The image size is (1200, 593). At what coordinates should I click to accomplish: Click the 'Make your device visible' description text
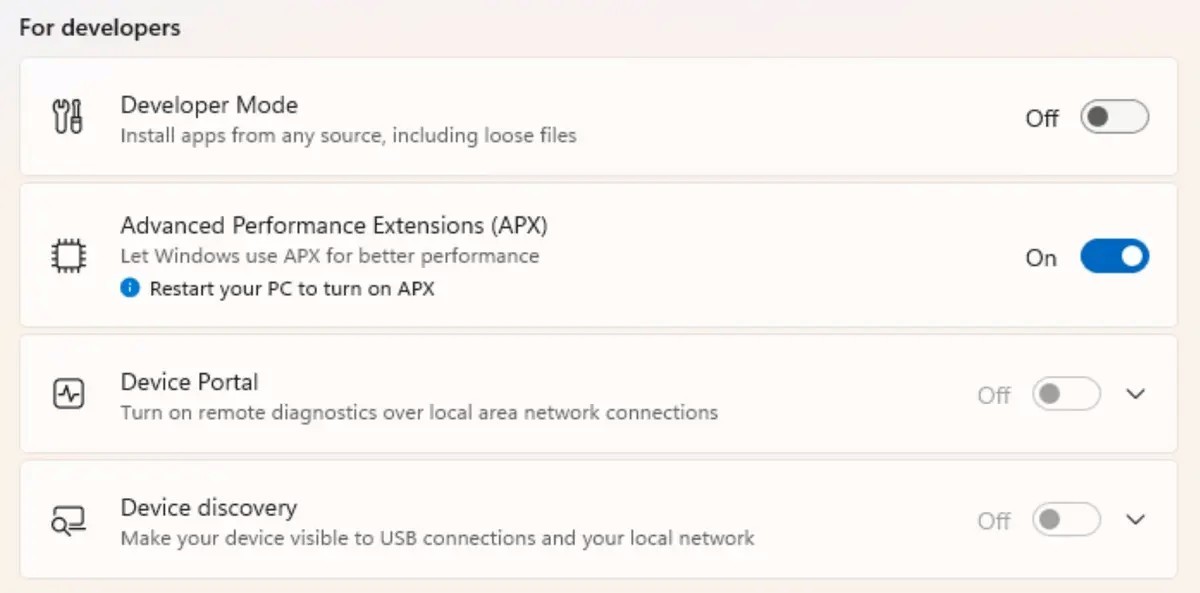[437, 538]
